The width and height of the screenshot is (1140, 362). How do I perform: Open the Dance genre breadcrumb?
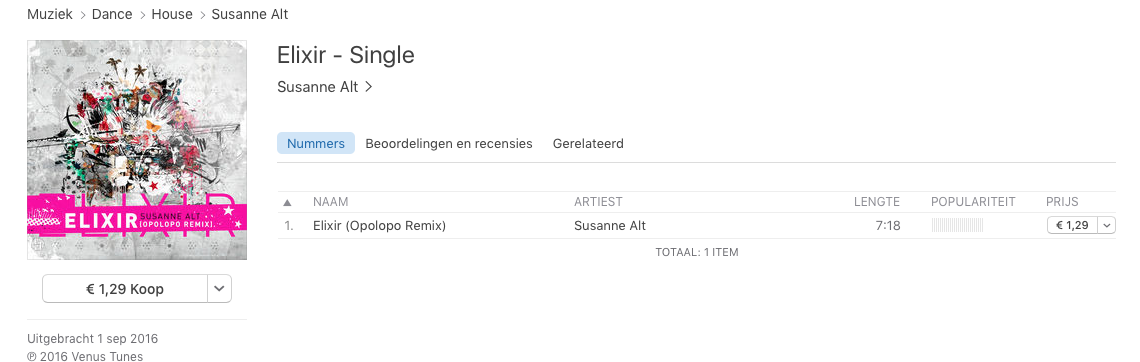[112, 15]
